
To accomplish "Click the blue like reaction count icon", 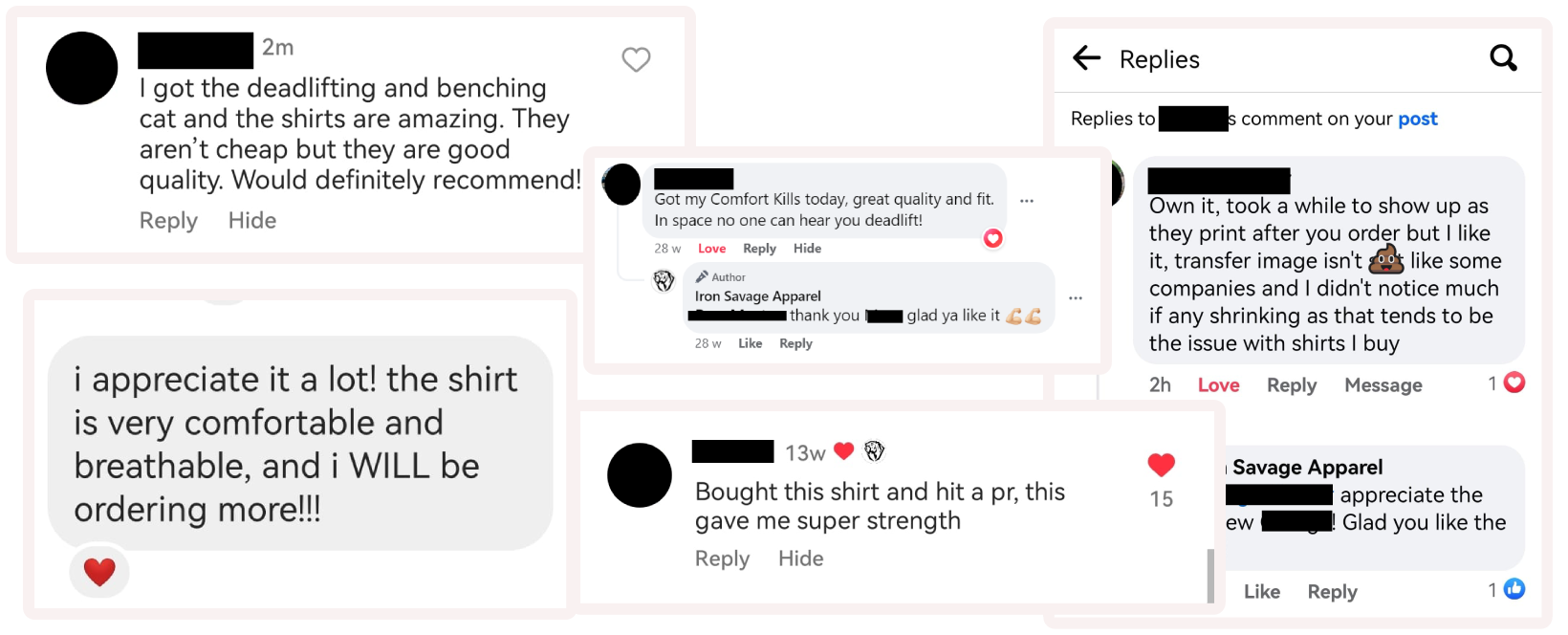I will click(1514, 589).
